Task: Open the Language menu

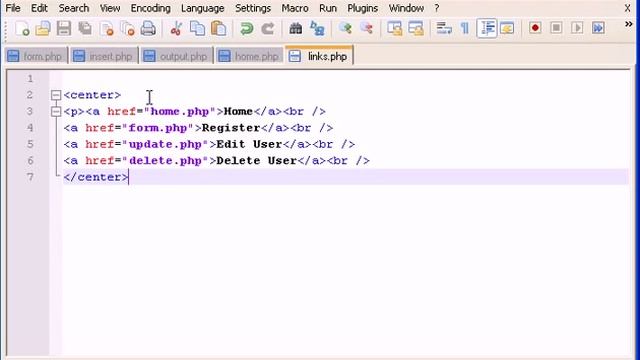Action: coord(202,8)
